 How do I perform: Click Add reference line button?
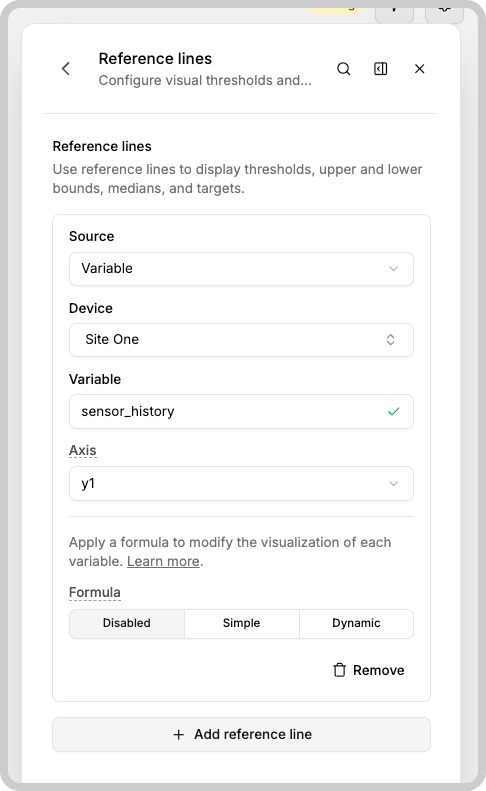(241, 734)
